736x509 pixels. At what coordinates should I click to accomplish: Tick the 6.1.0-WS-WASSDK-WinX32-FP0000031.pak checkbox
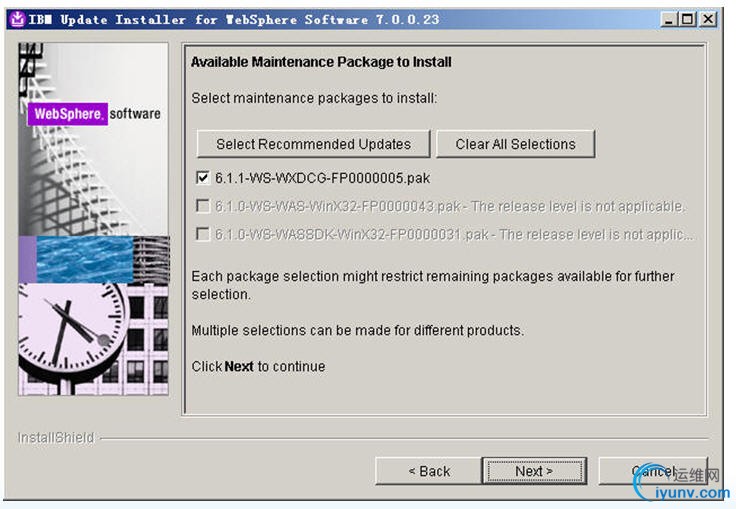tap(203, 234)
